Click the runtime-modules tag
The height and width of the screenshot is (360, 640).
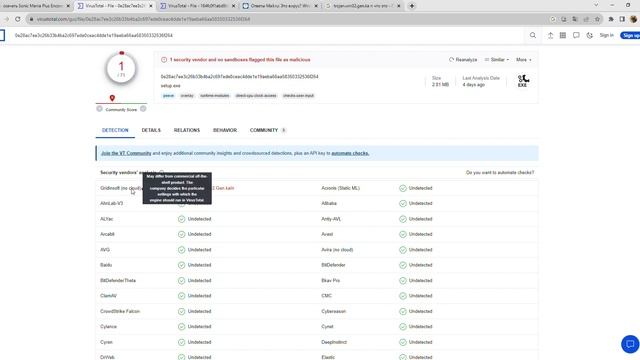pyautogui.click(x=215, y=96)
